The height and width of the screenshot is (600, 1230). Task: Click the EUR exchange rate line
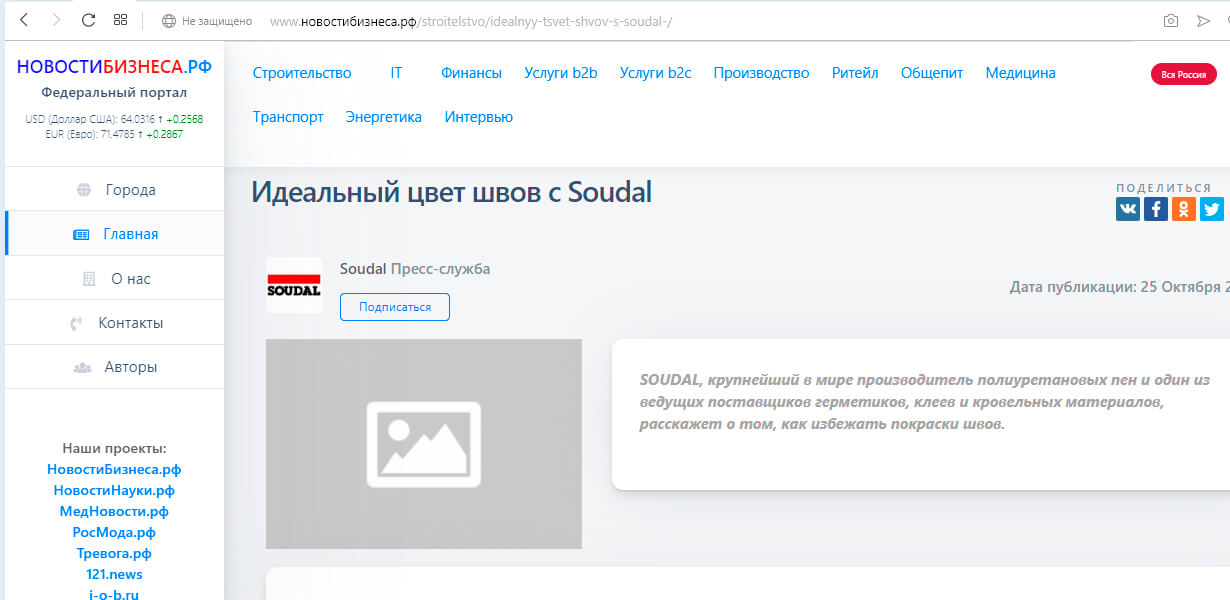[x=114, y=134]
